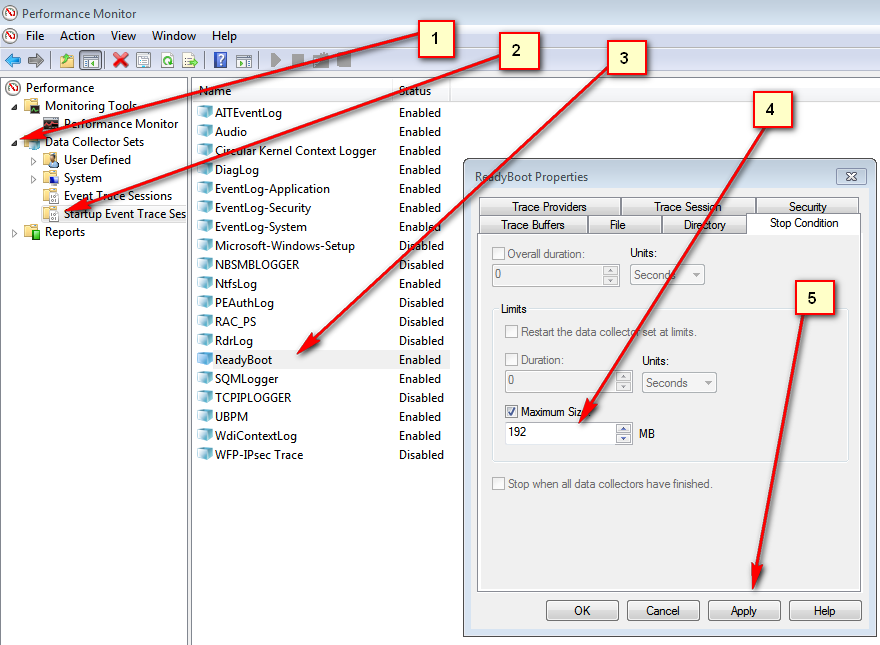Open the View menu
Screen dimensions: 880x645
click(x=123, y=36)
